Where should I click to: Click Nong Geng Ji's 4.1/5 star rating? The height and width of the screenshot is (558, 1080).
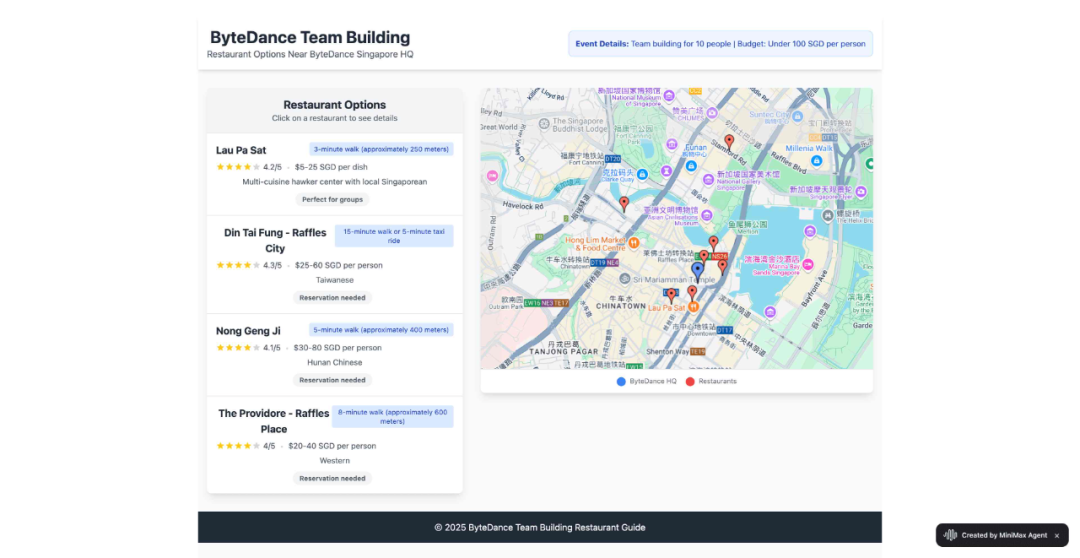tap(248, 348)
